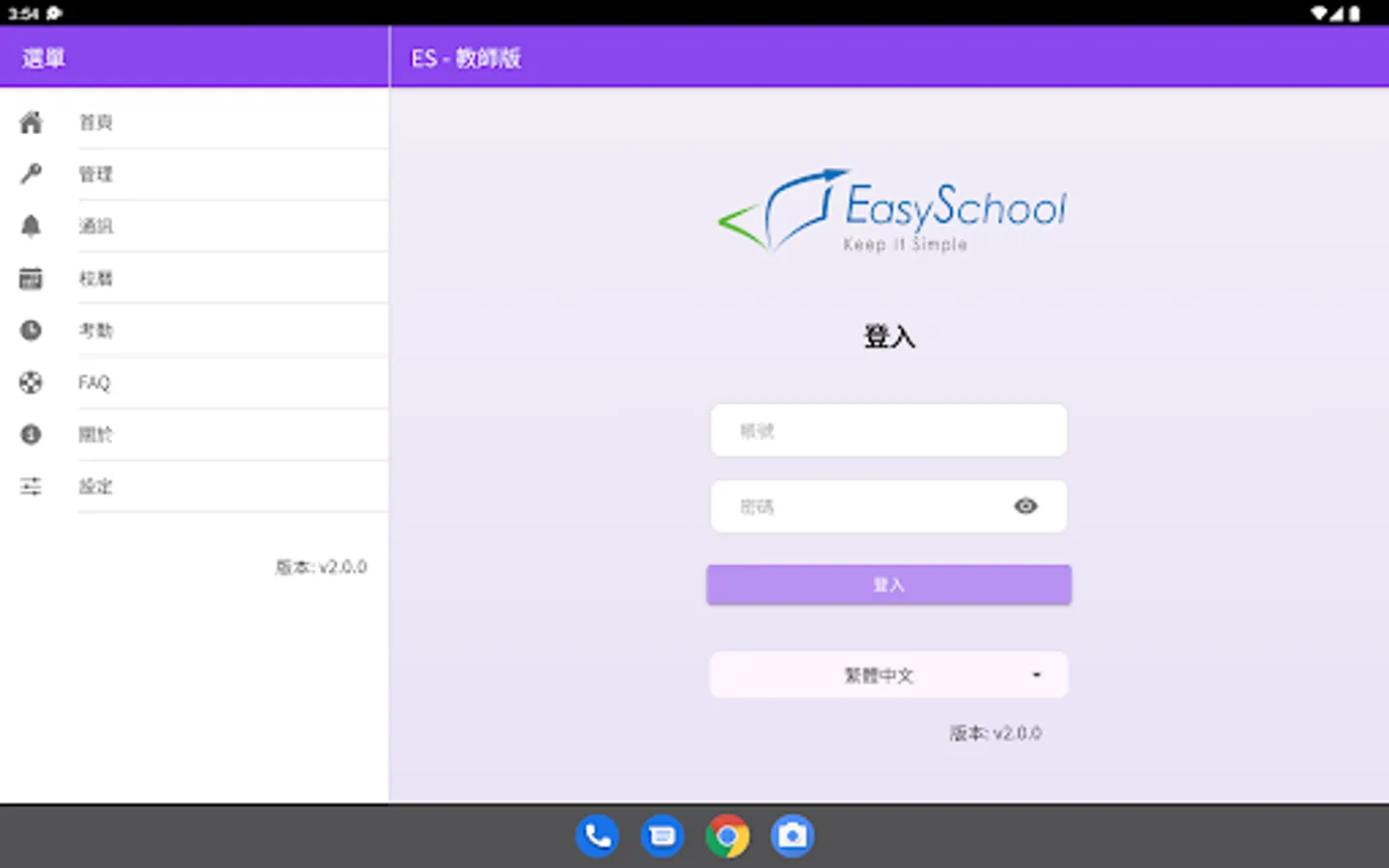Screen dimensions: 1389x868
Task: Select the 關於 menu label
Action: pyautogui.click(x=95, y=435)
